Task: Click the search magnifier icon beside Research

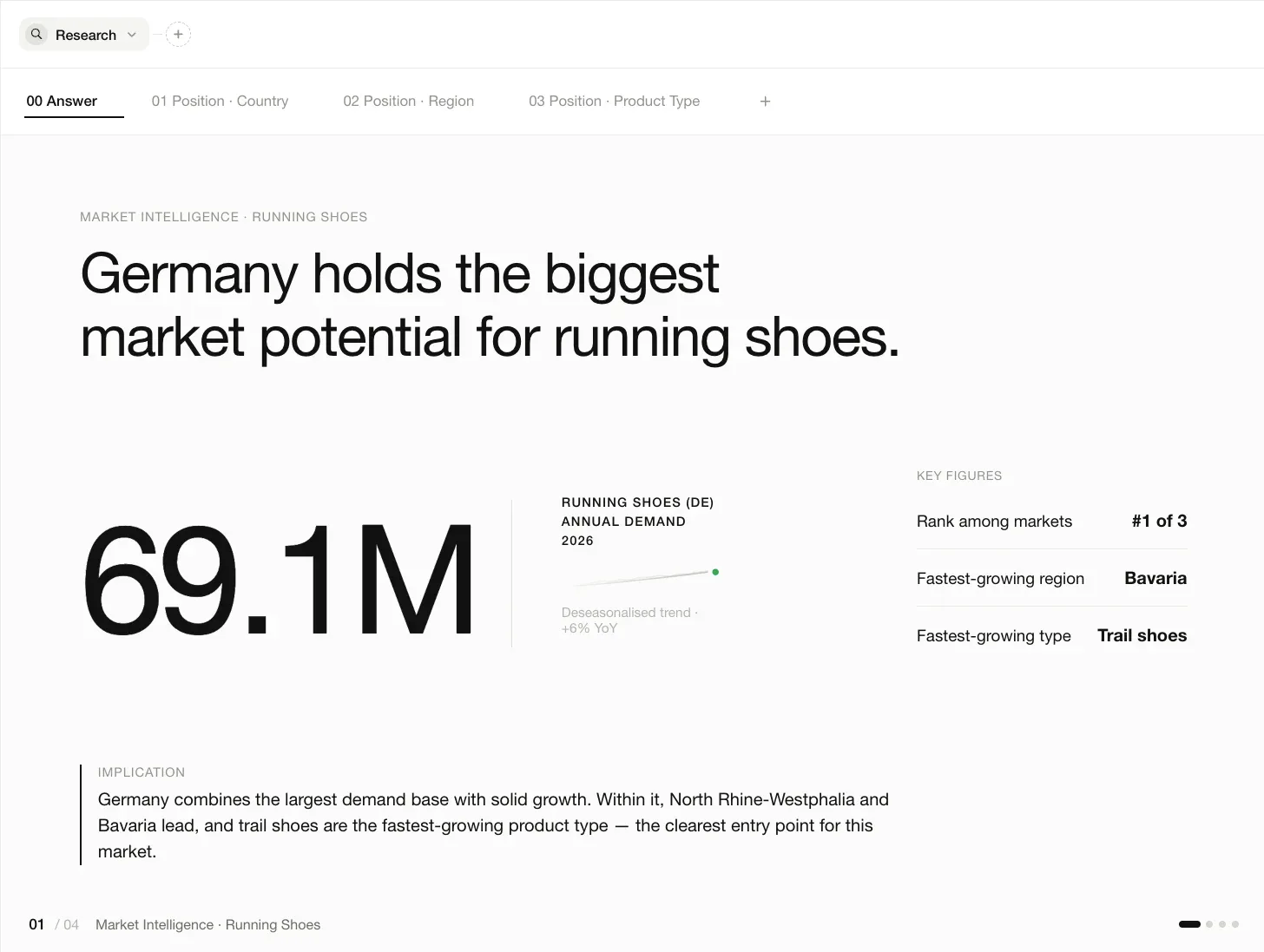Action: [36, 35]
